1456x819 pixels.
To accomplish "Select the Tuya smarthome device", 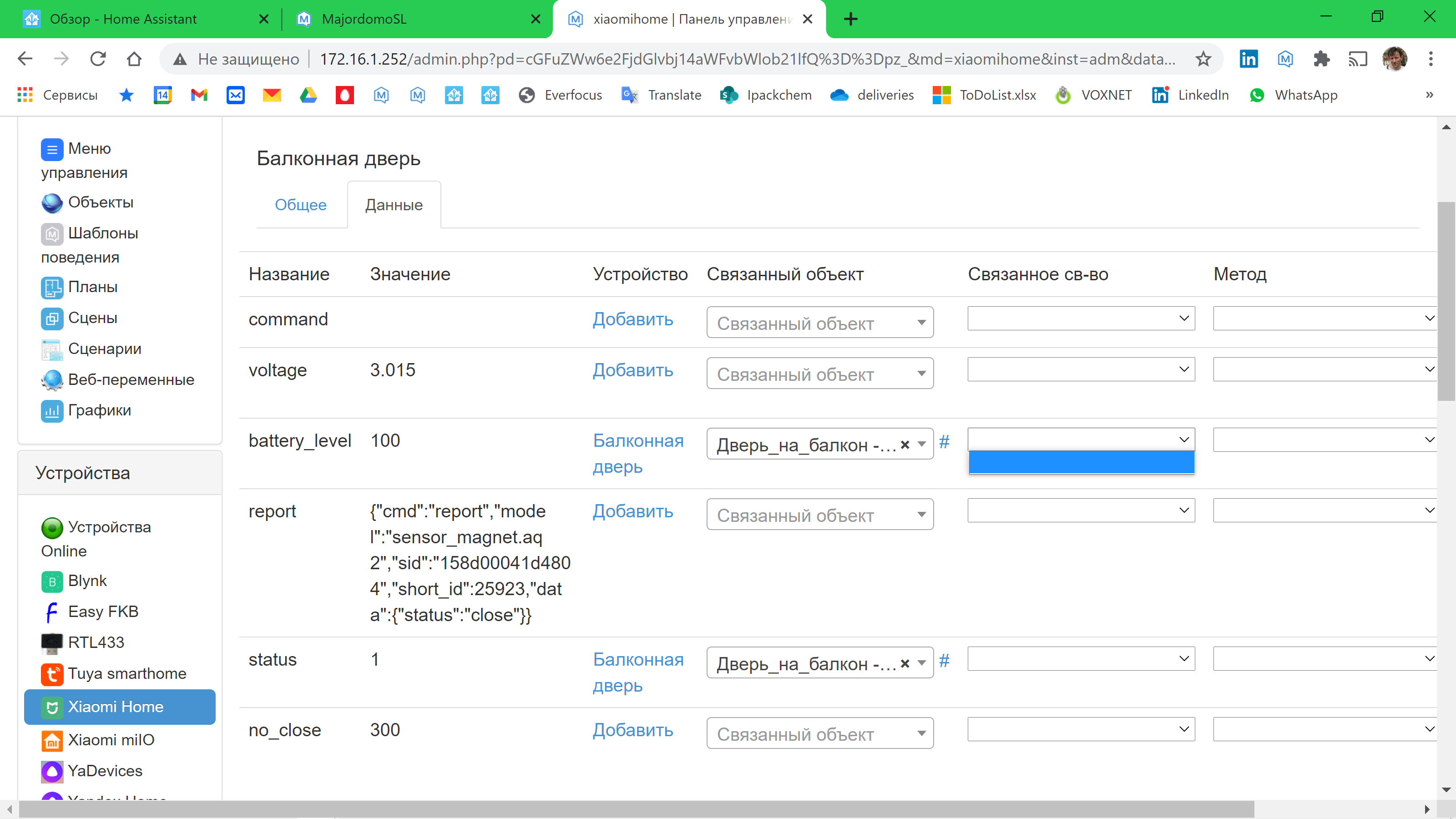I will pos(126,673).
